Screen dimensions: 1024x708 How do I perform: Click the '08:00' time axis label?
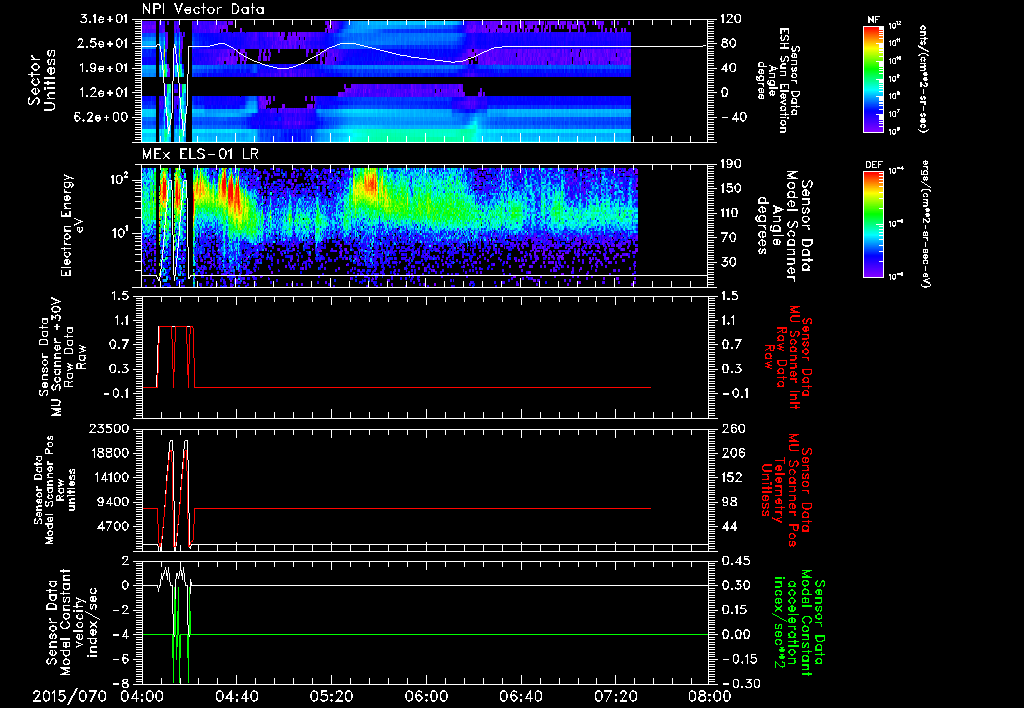click(709, 696)
